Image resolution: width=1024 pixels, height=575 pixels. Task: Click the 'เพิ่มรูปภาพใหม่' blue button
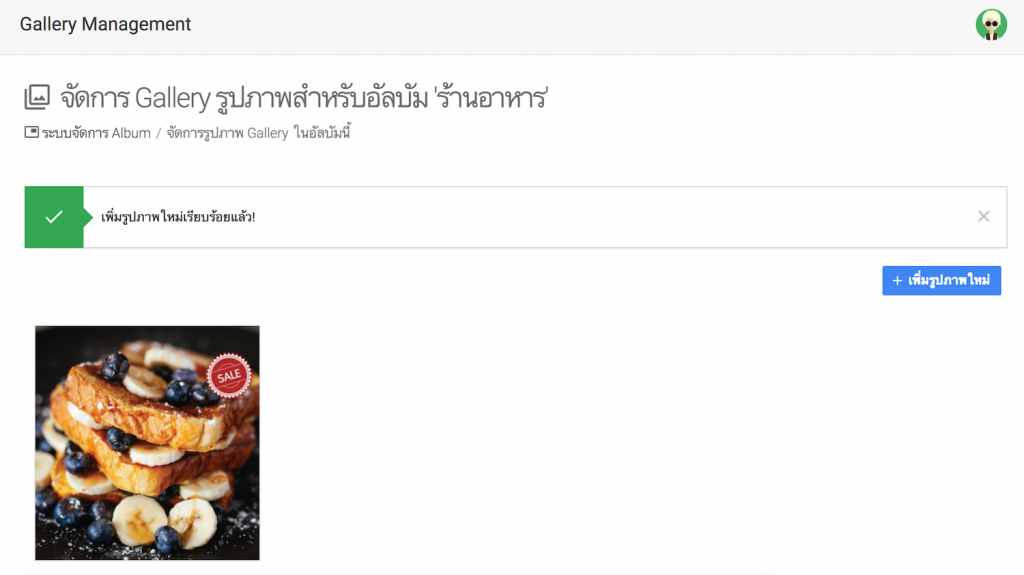click(x=941, y=280)
